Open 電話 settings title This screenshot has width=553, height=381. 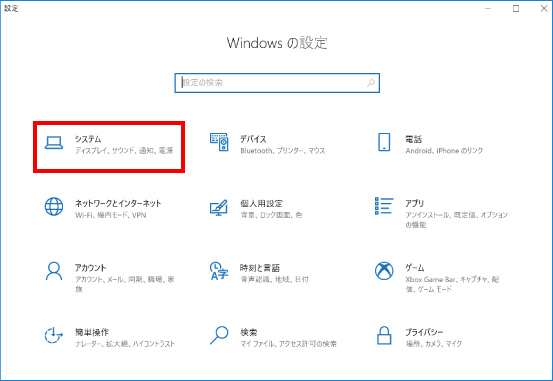click(x=413, y=139)
